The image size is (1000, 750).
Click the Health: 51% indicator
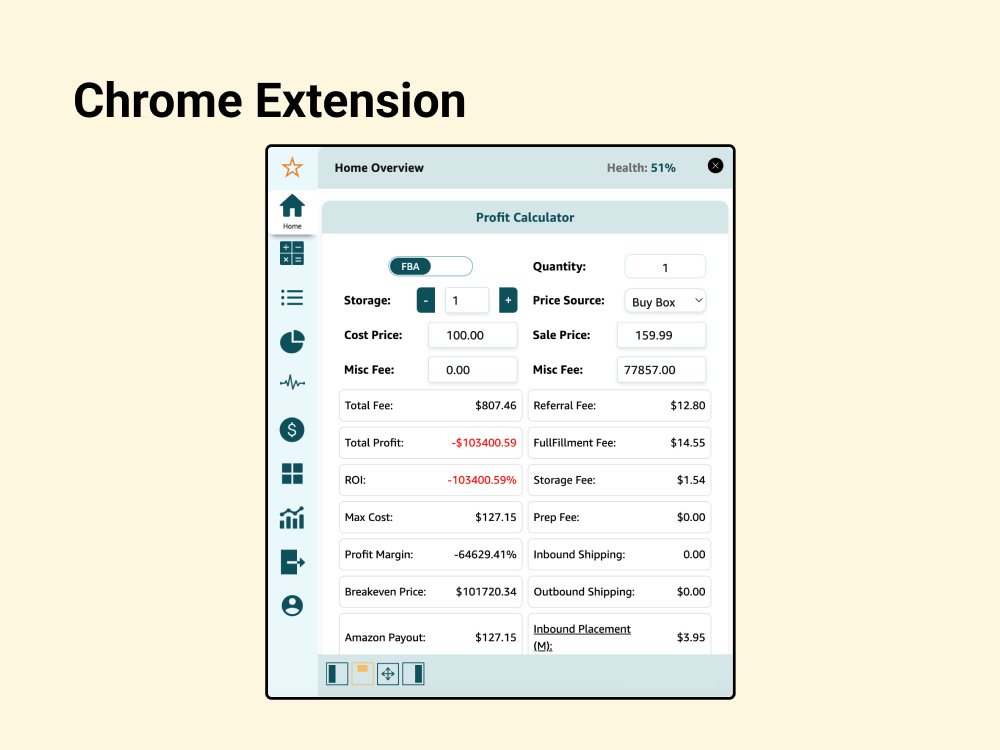(x=641, y=168)
